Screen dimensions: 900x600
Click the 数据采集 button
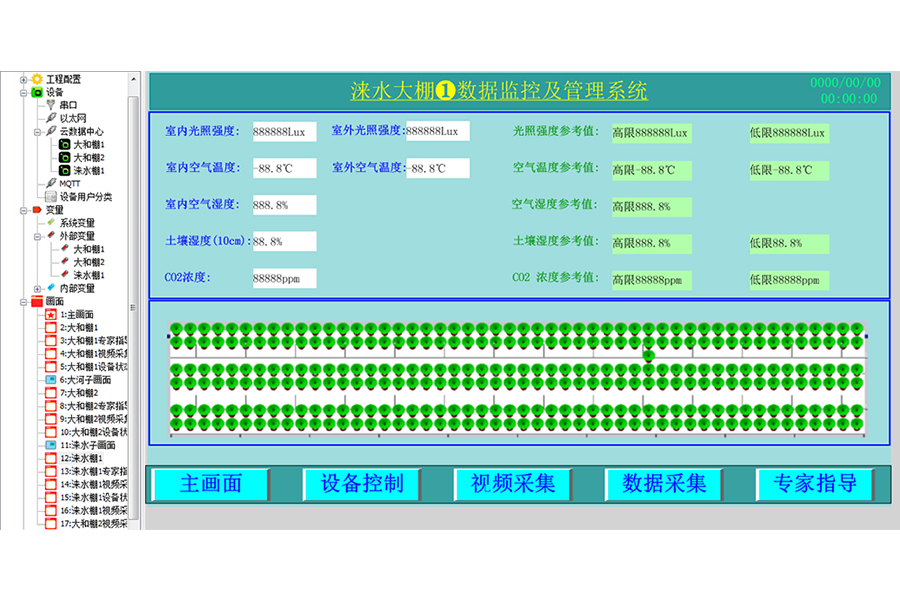664,484
